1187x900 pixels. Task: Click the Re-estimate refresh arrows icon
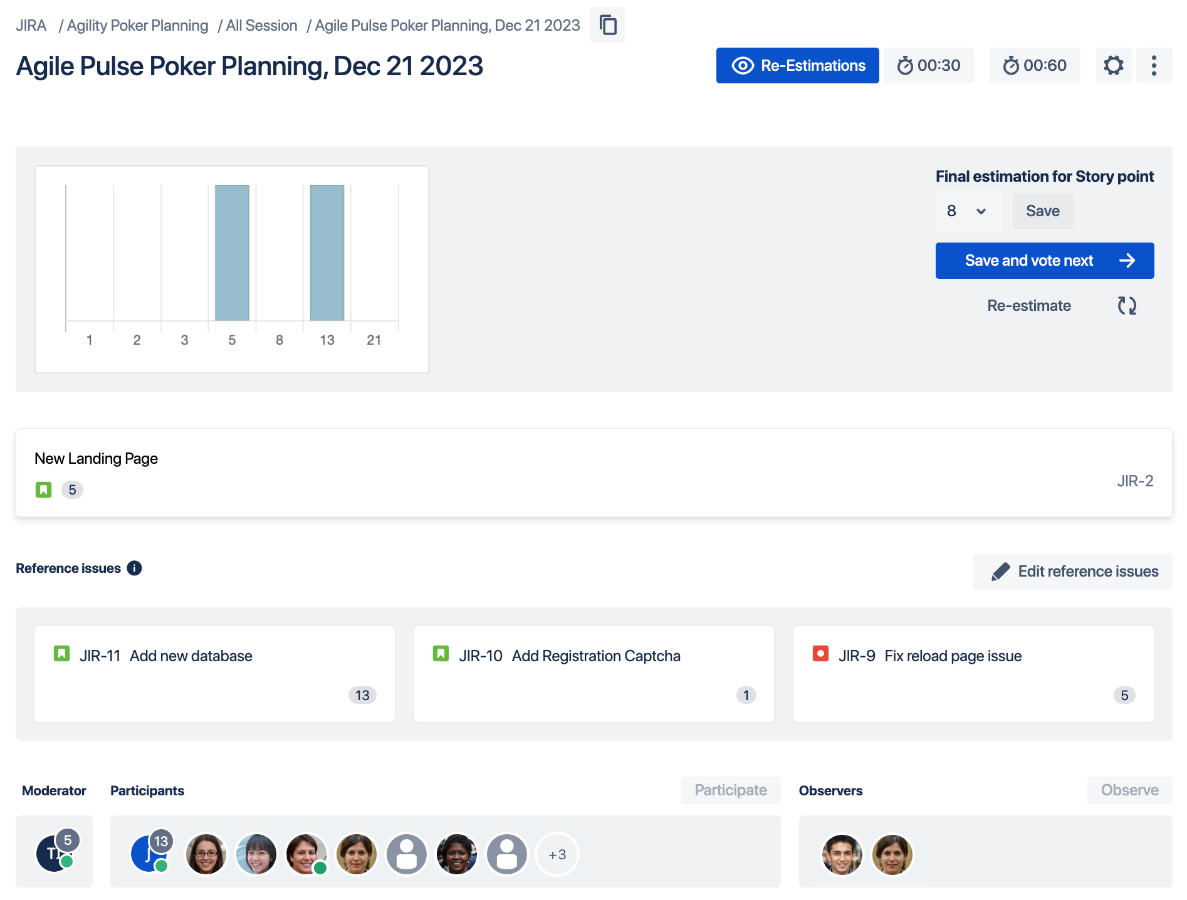pyautogui.click(x=1127, y=306)
